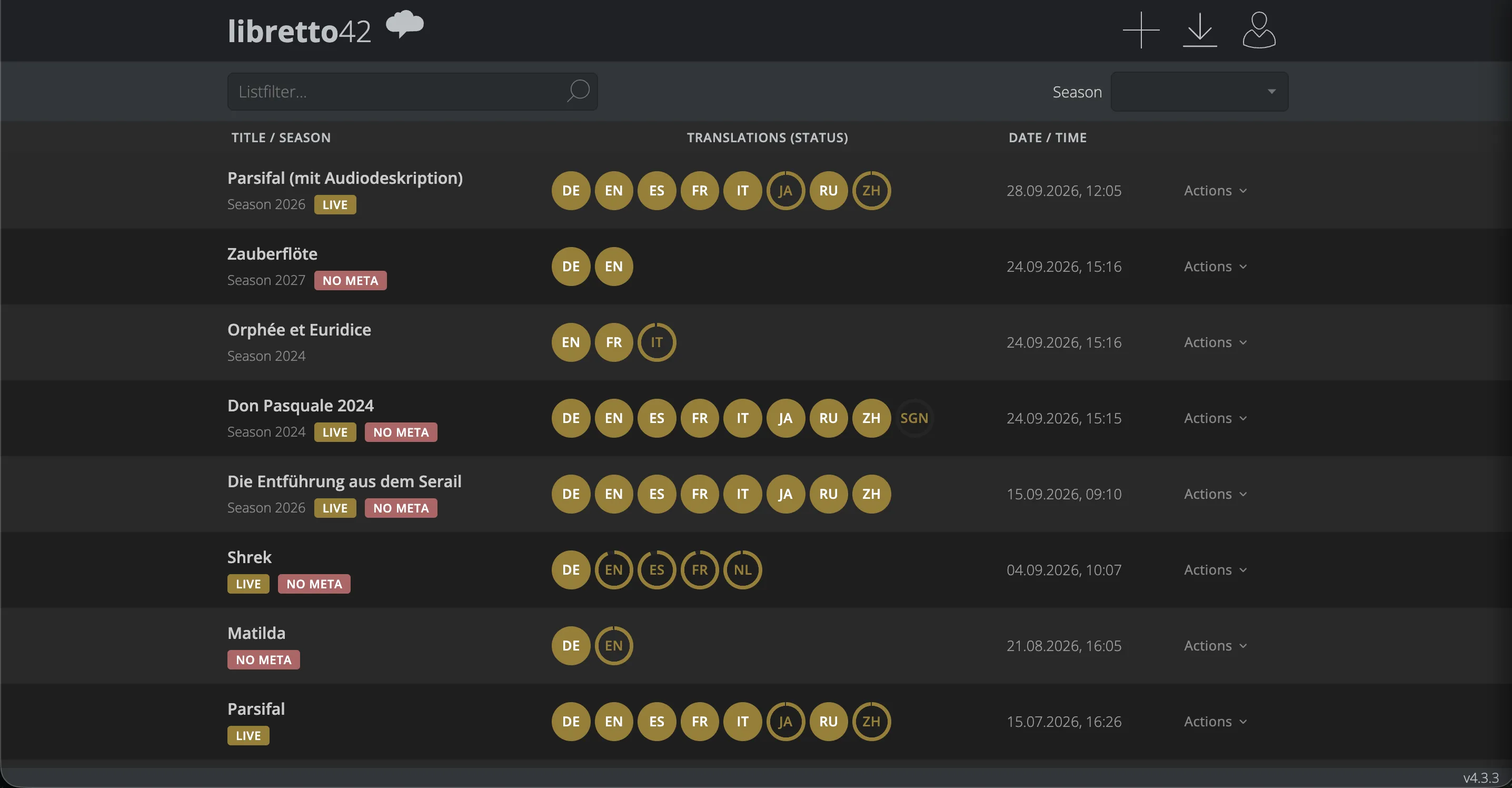
Task: Click the Shrek title
Action: pyautogui.click(x=250, y=557)
